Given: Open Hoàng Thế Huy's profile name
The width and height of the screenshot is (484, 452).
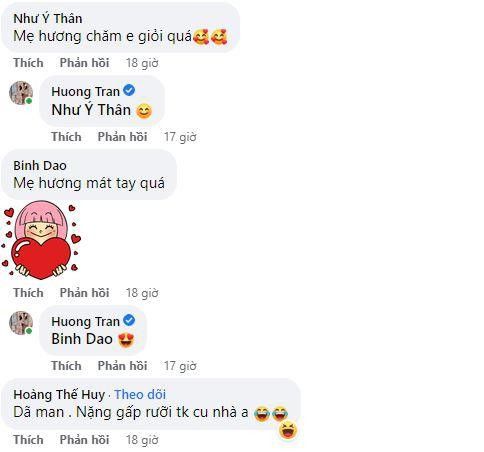Looking at the screenshot, I should tap(59, 394).
